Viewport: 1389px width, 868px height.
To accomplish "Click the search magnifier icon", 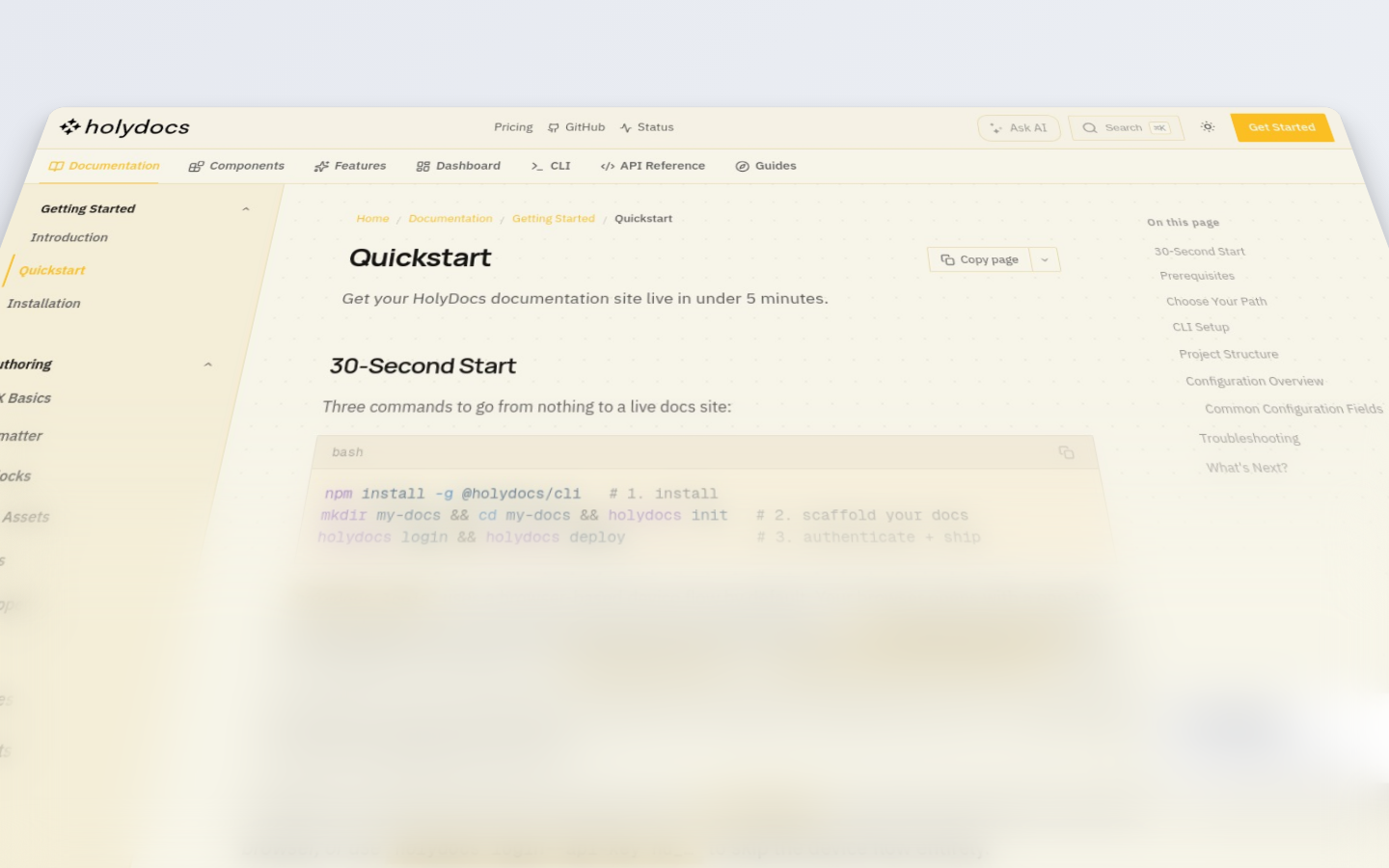I will (1090, 128).
